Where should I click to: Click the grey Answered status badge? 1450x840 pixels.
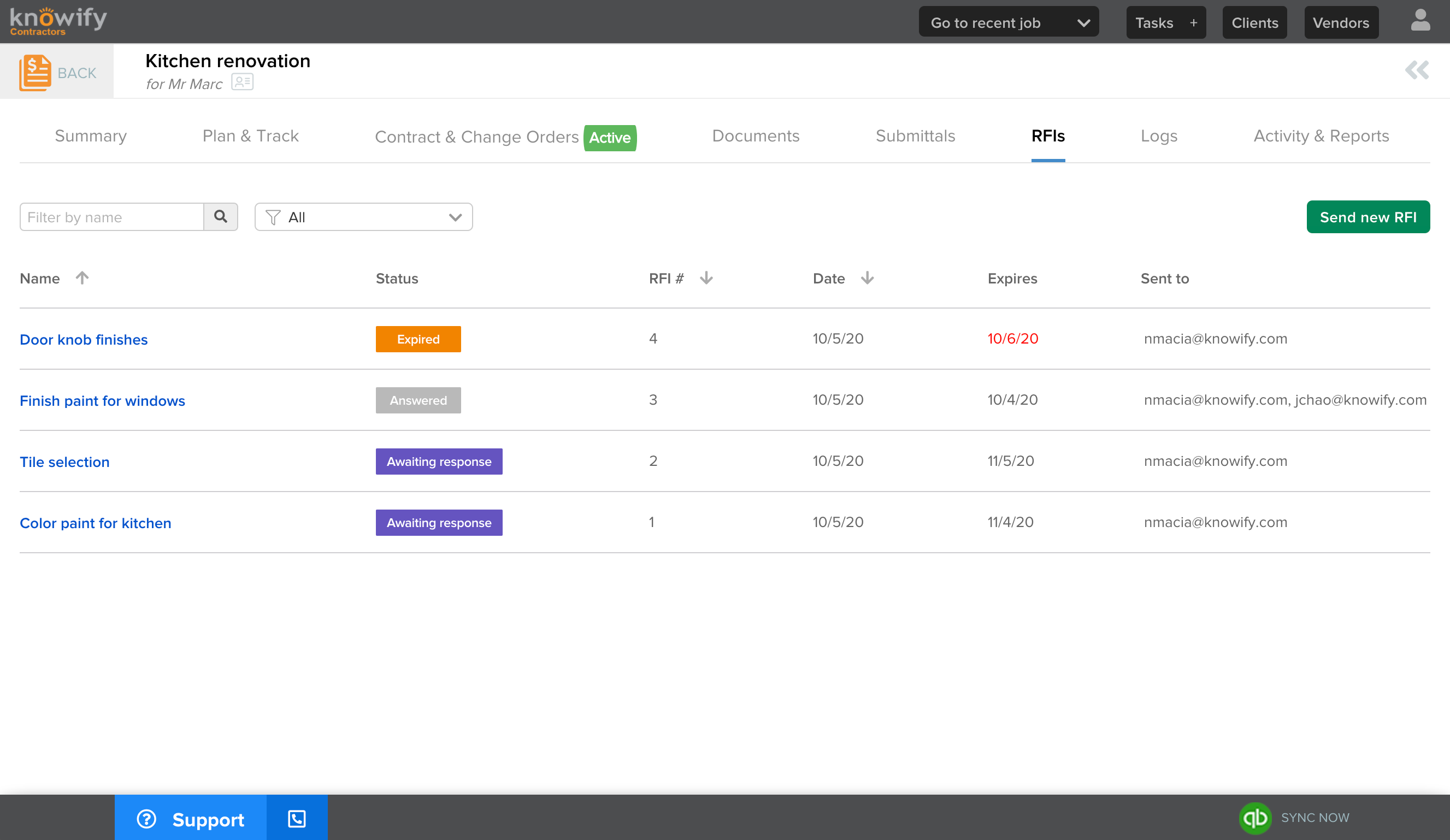point(419,400)
